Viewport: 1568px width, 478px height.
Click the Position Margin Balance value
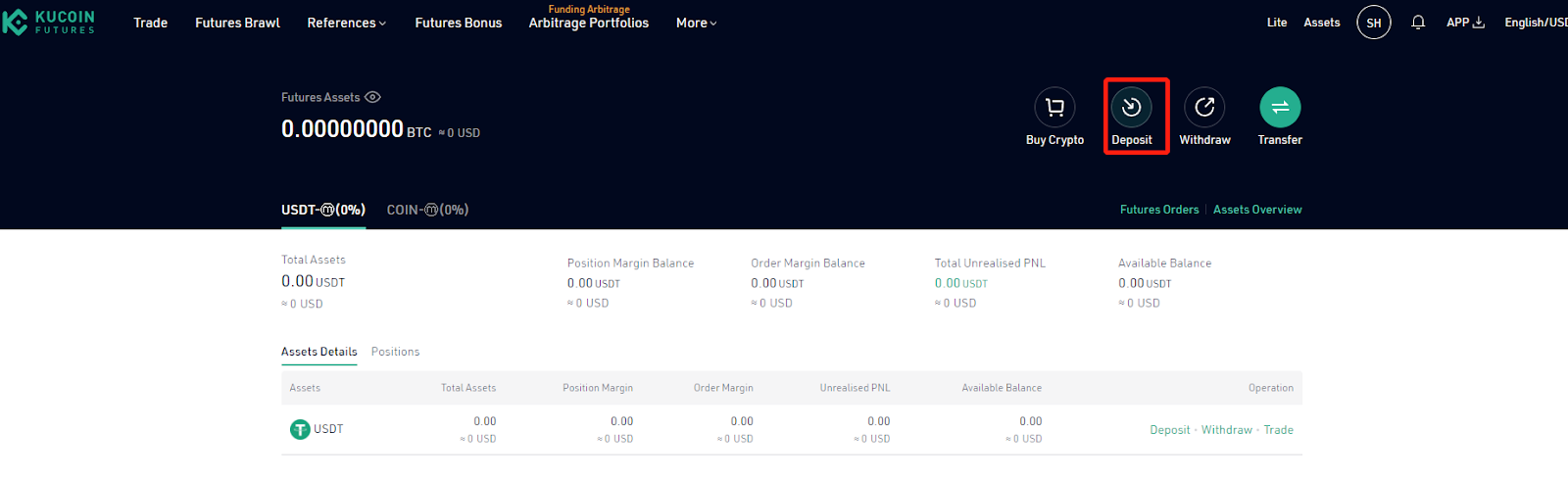(593, 283)
